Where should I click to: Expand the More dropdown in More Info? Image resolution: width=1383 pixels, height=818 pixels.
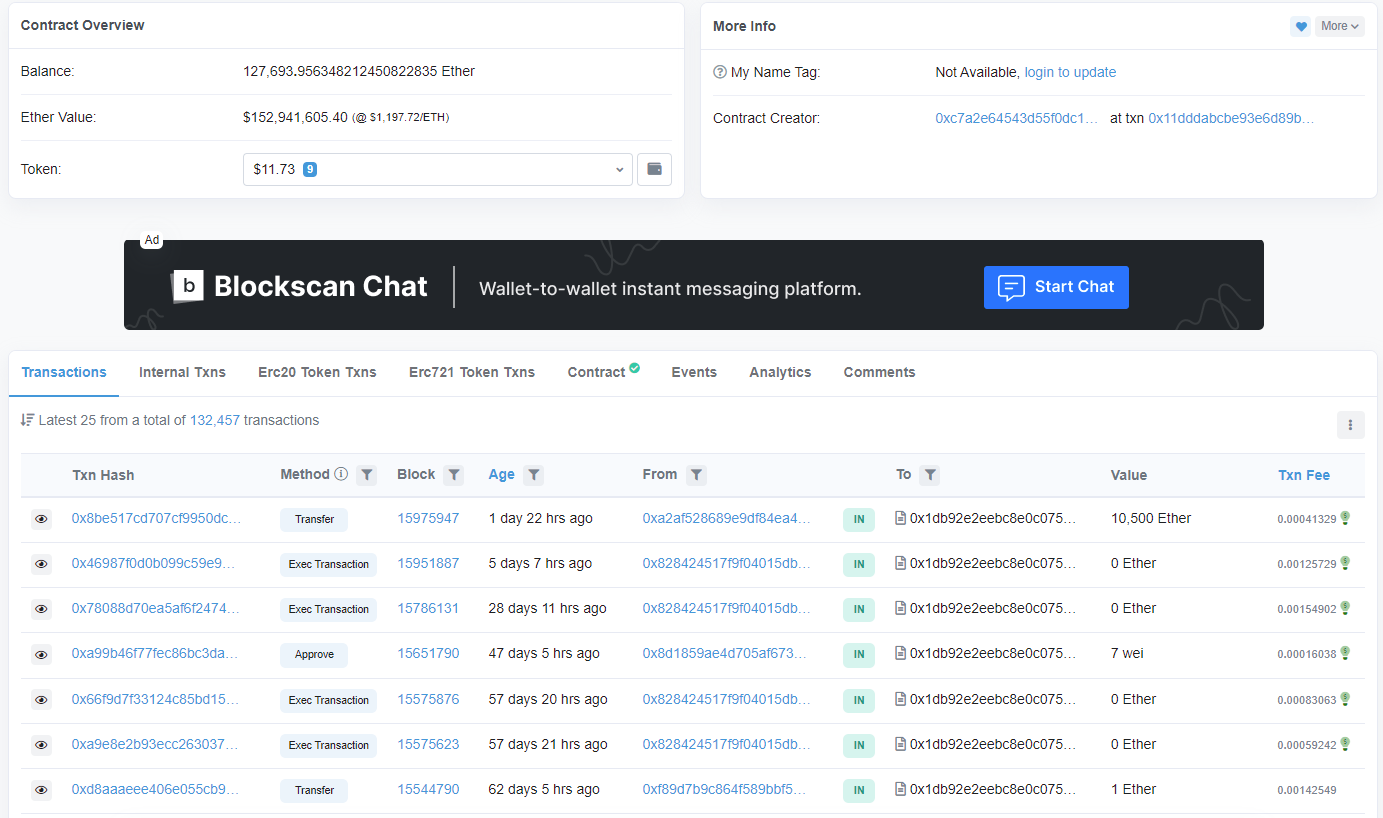1339,27
